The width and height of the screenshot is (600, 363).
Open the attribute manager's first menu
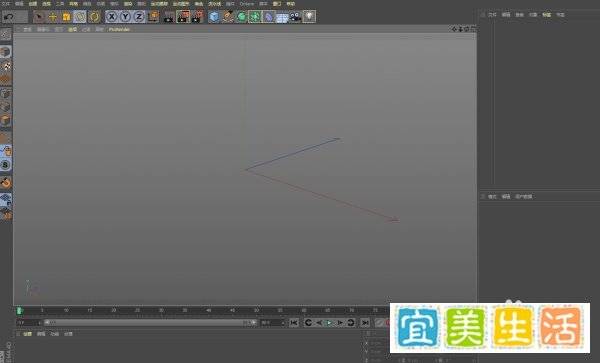click(492, 197)
